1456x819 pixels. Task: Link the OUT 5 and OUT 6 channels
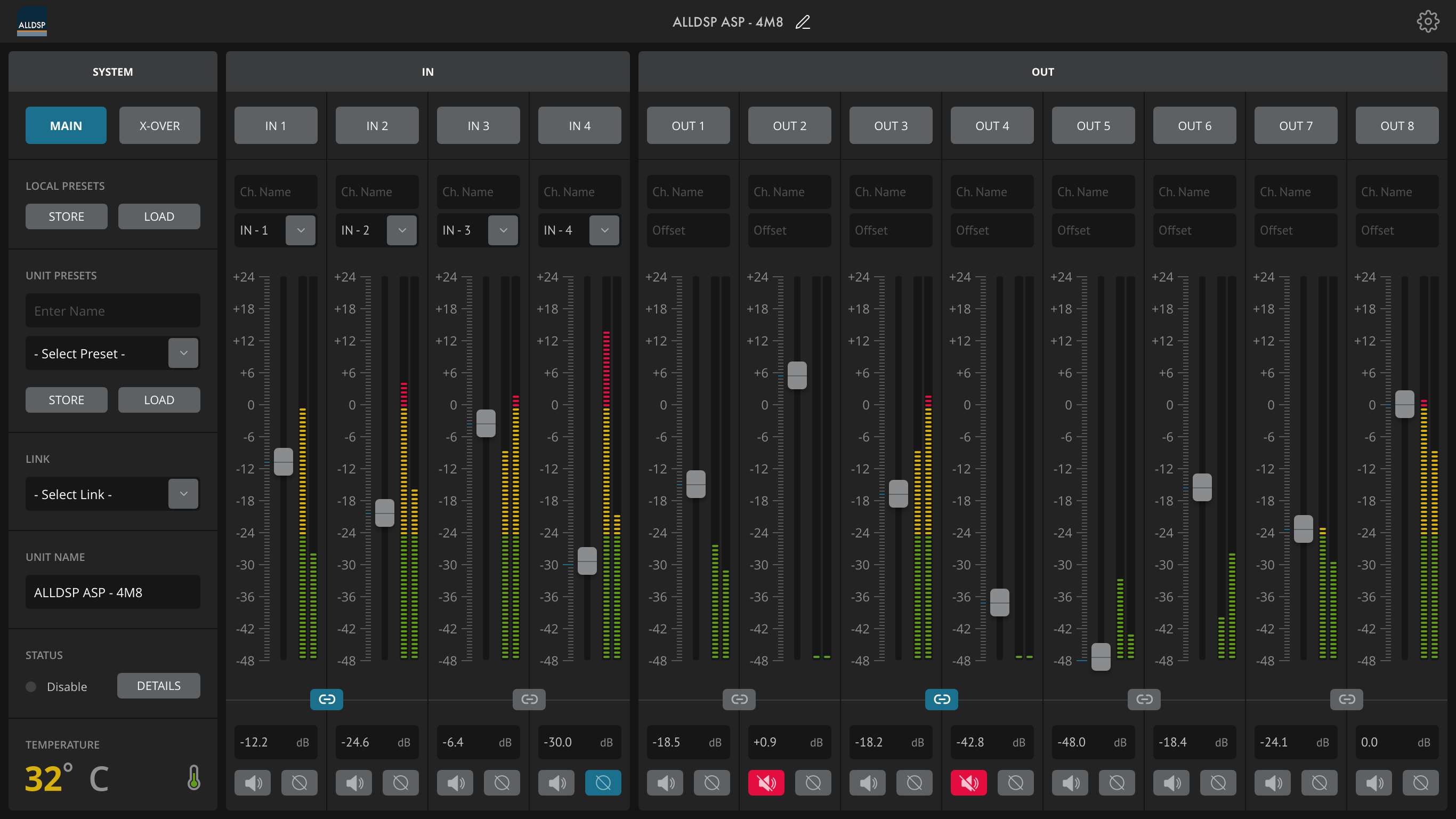pyautogui.click(x=1144, y=699)
